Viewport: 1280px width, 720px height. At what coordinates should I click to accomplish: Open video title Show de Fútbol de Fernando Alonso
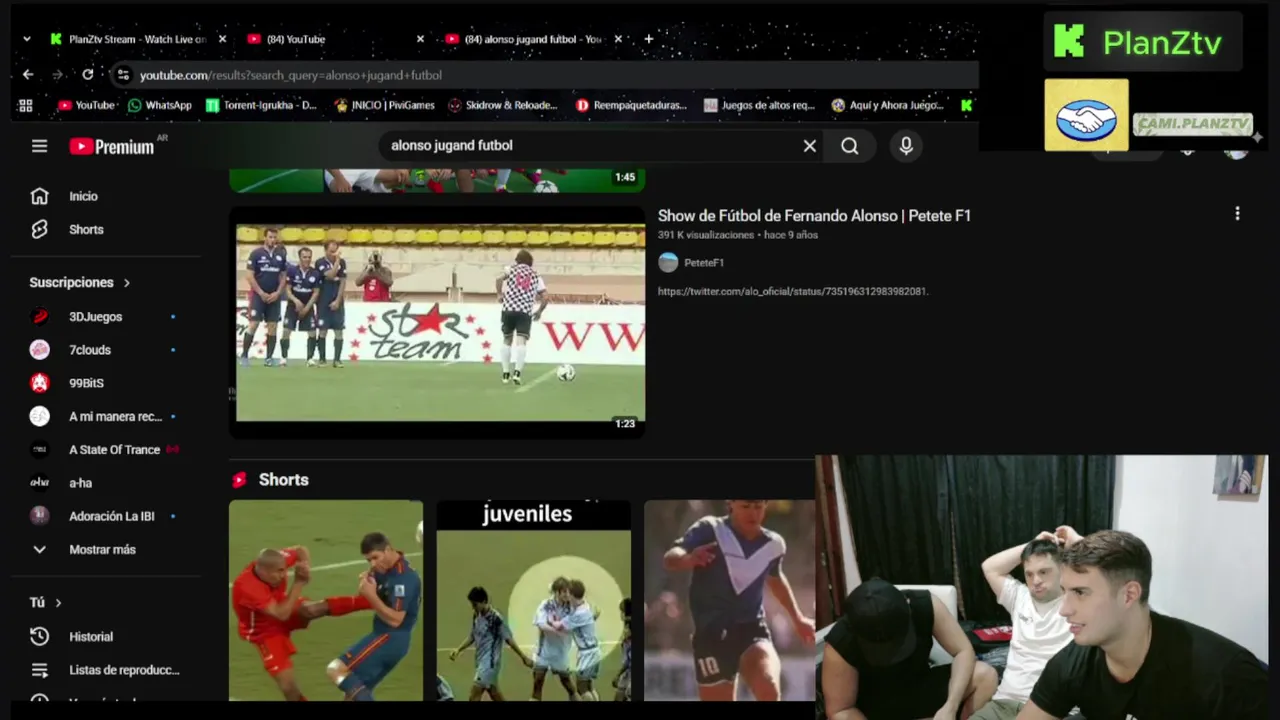[x=814, y=215]
